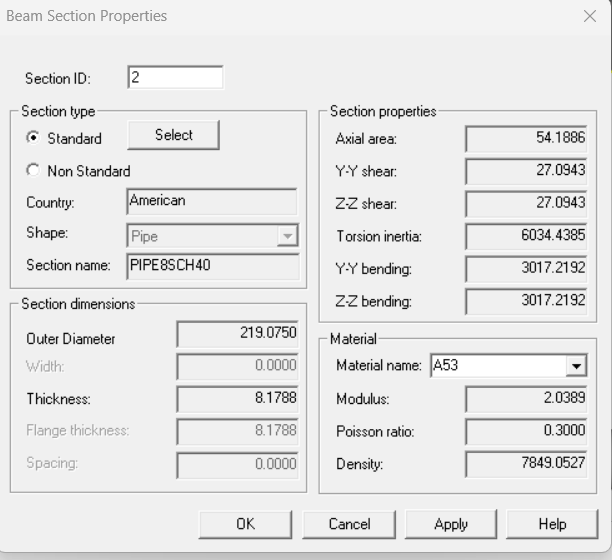Click the Section ID input field
612x560 pixels.
[175, 77]
